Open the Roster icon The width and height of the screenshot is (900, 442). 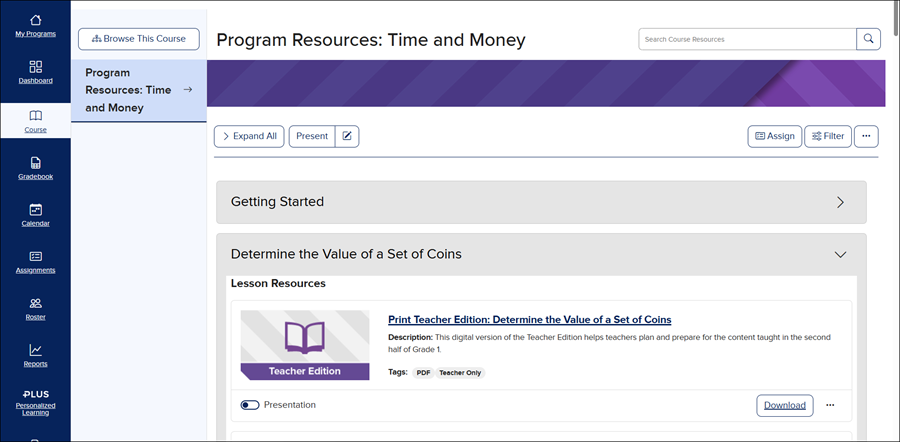coord(35,304)
